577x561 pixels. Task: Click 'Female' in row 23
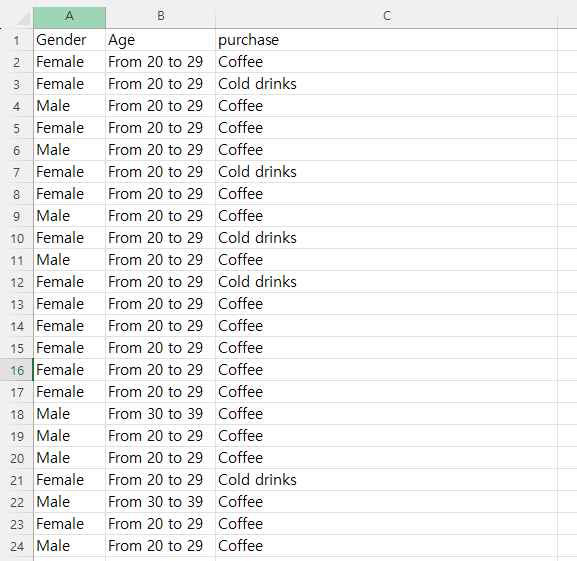(60, 524)
